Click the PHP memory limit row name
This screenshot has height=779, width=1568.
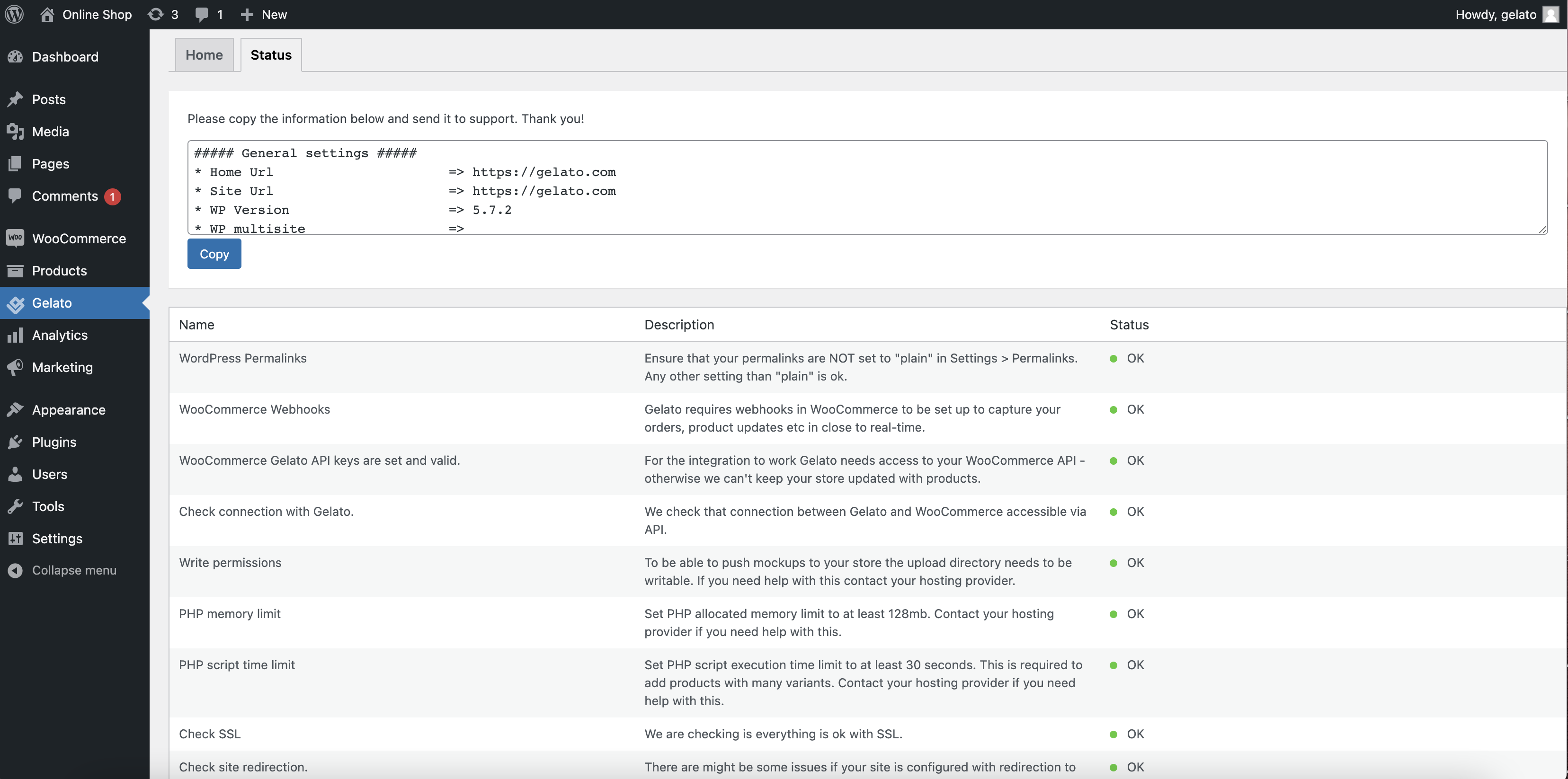(230, 614)
